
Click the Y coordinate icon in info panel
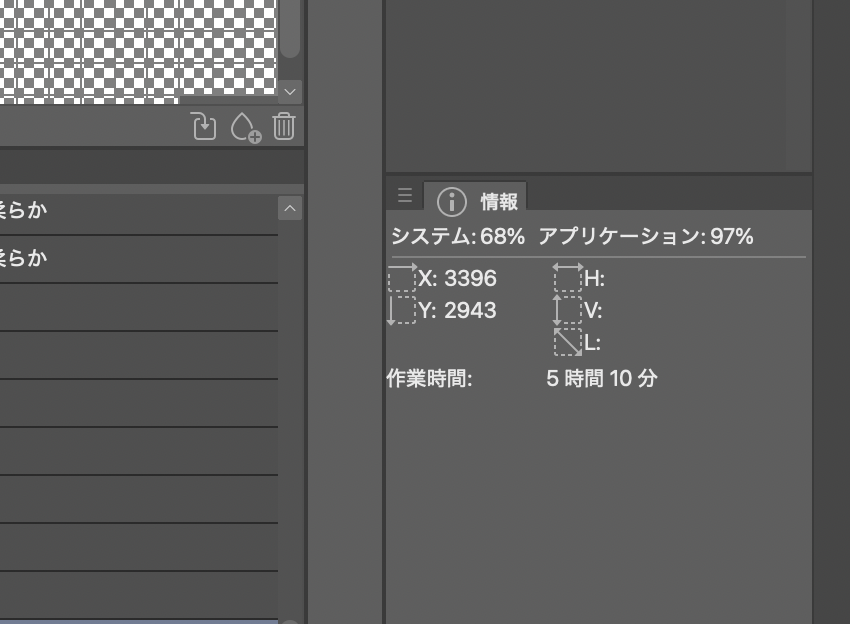click(x=402, y=310)
